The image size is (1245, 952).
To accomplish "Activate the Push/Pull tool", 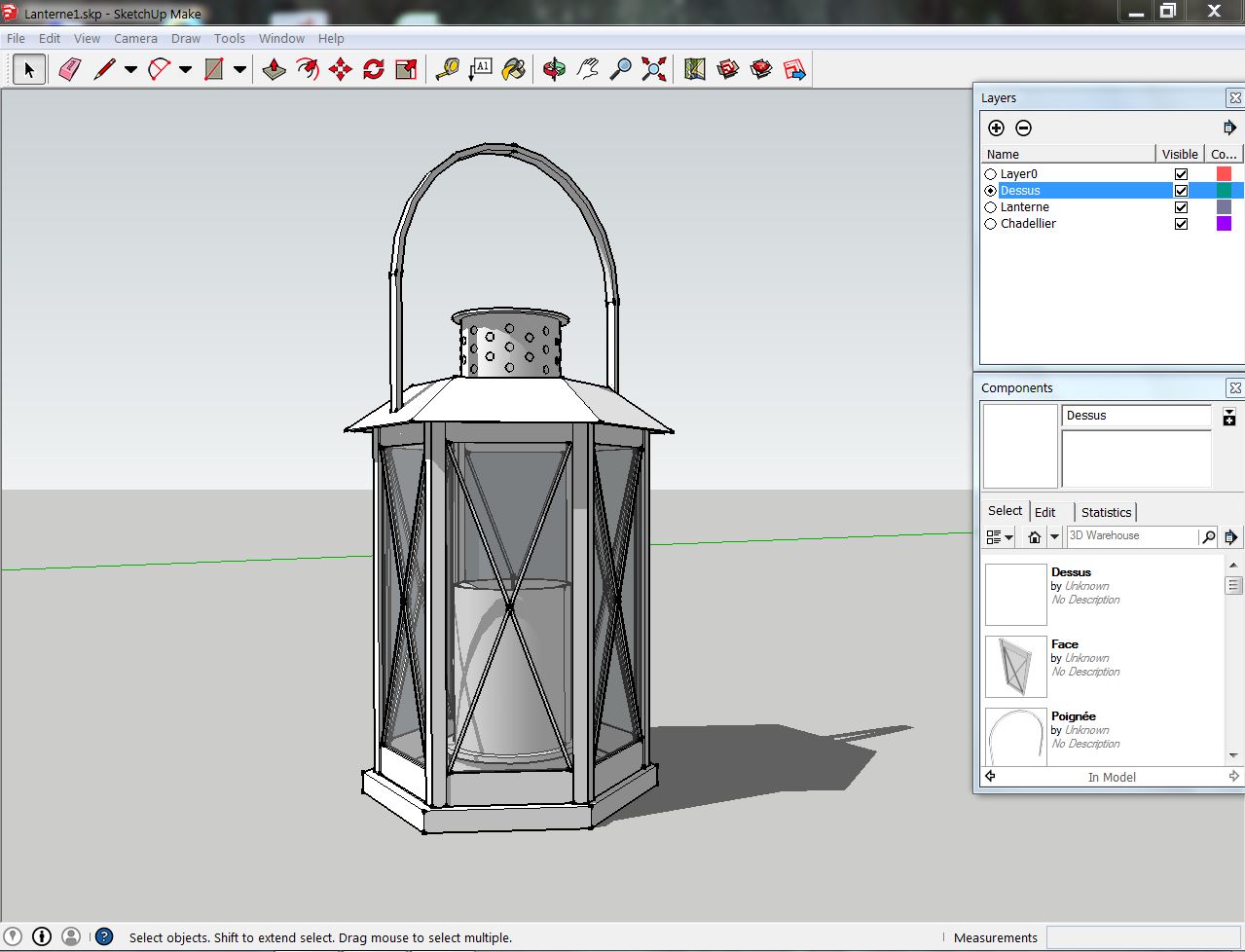I will tap(275, 69).
